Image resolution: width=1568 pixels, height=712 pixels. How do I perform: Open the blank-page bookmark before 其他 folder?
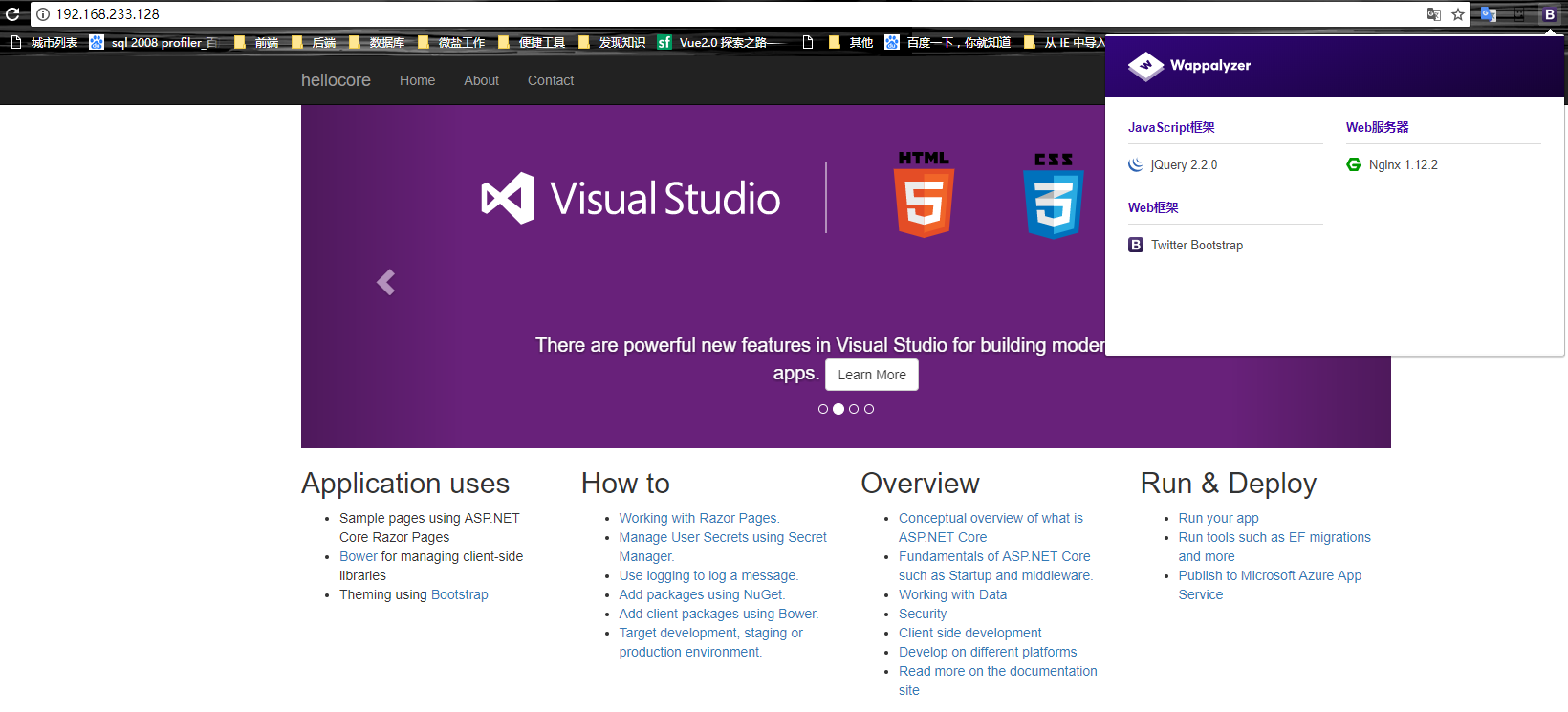tap(808, 42)
